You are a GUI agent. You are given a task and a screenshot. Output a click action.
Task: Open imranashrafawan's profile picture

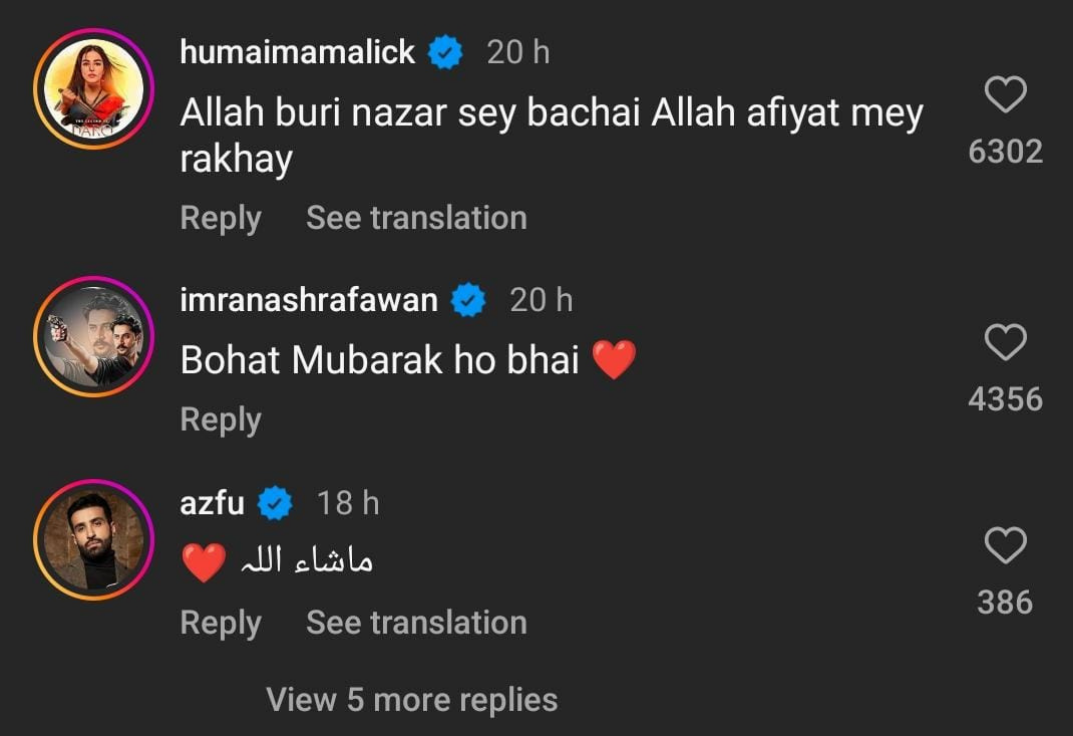pos(92,336)
